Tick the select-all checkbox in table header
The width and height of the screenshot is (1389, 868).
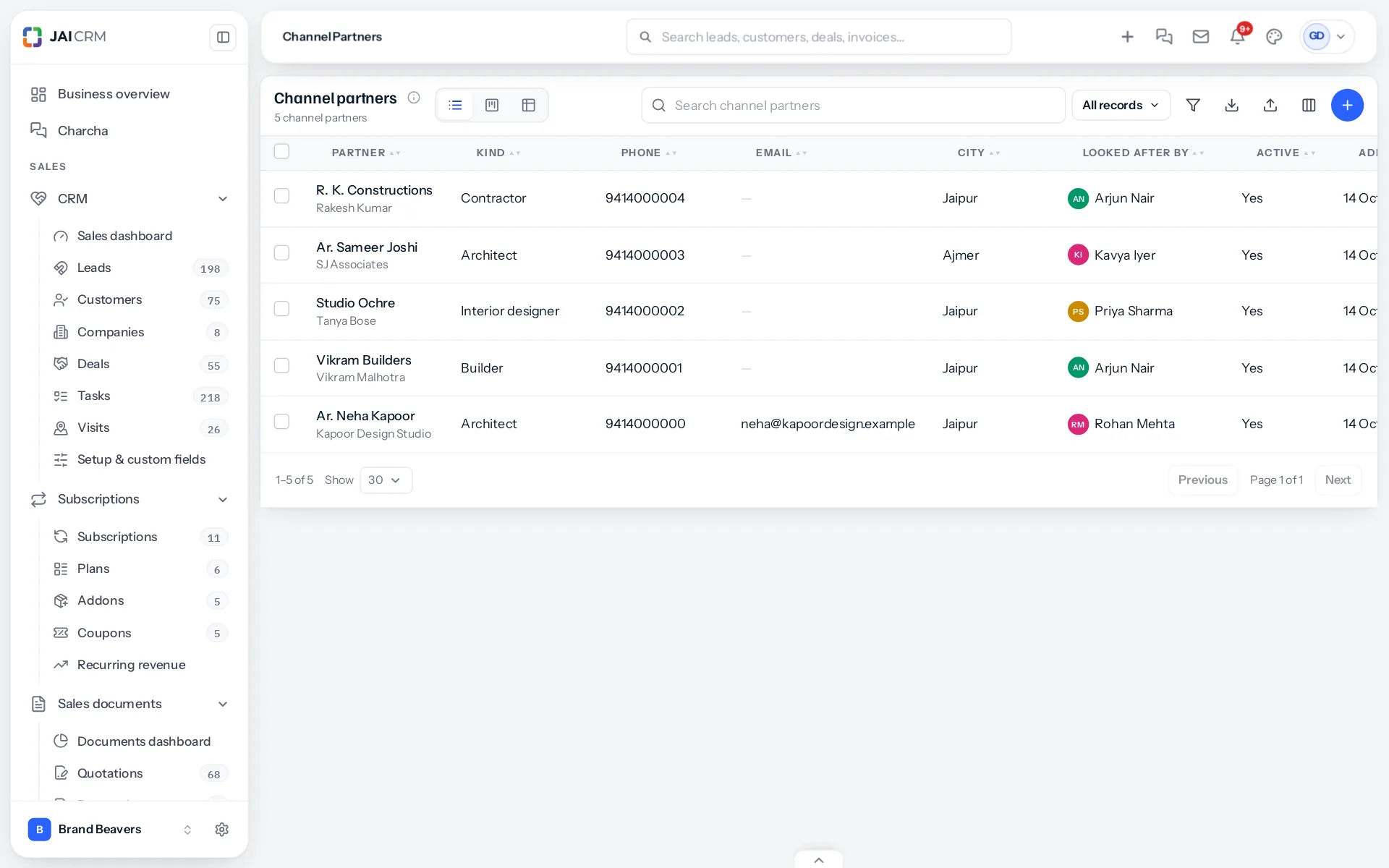pos(282,152)
